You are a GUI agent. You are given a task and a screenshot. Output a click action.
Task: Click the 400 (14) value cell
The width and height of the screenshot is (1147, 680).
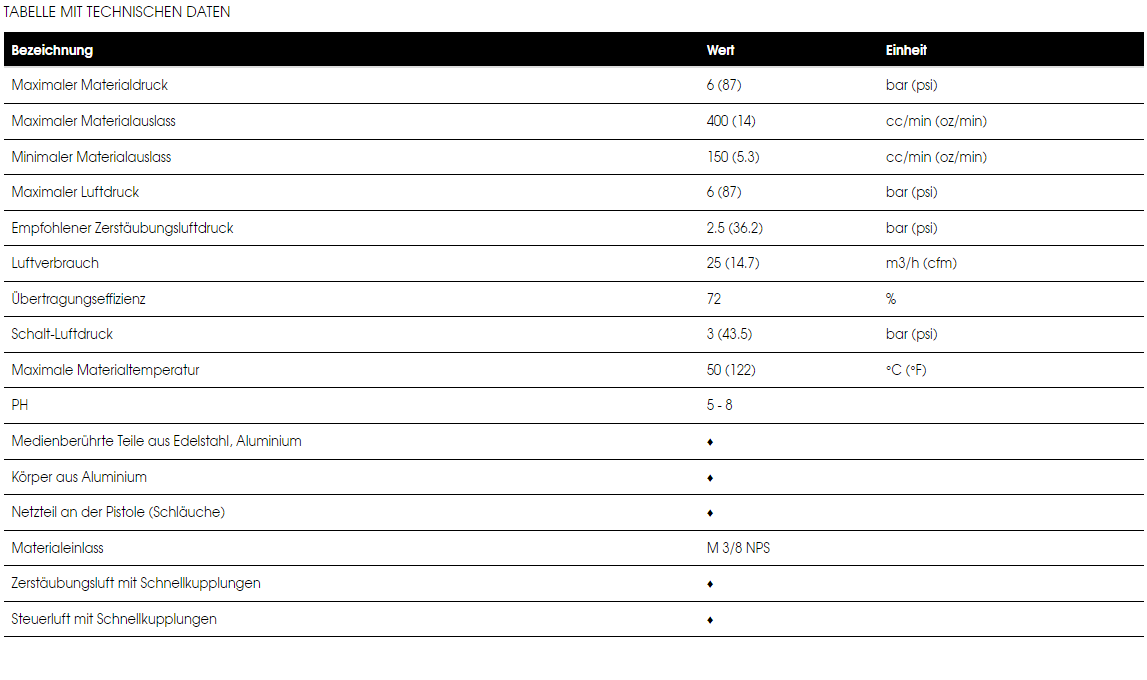(731, 121)
